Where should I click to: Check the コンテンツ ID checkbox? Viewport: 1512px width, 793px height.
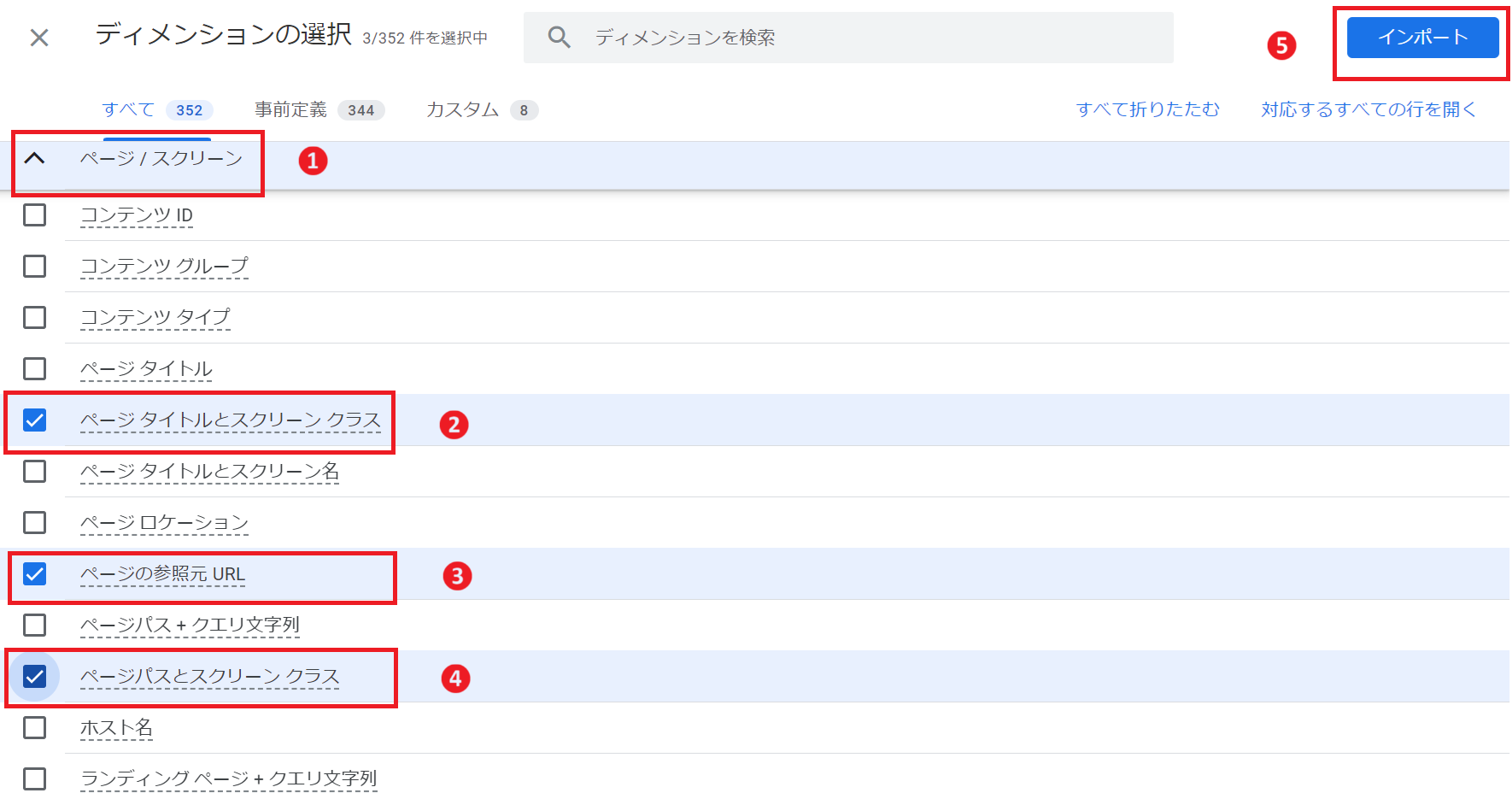click(35, 214)
